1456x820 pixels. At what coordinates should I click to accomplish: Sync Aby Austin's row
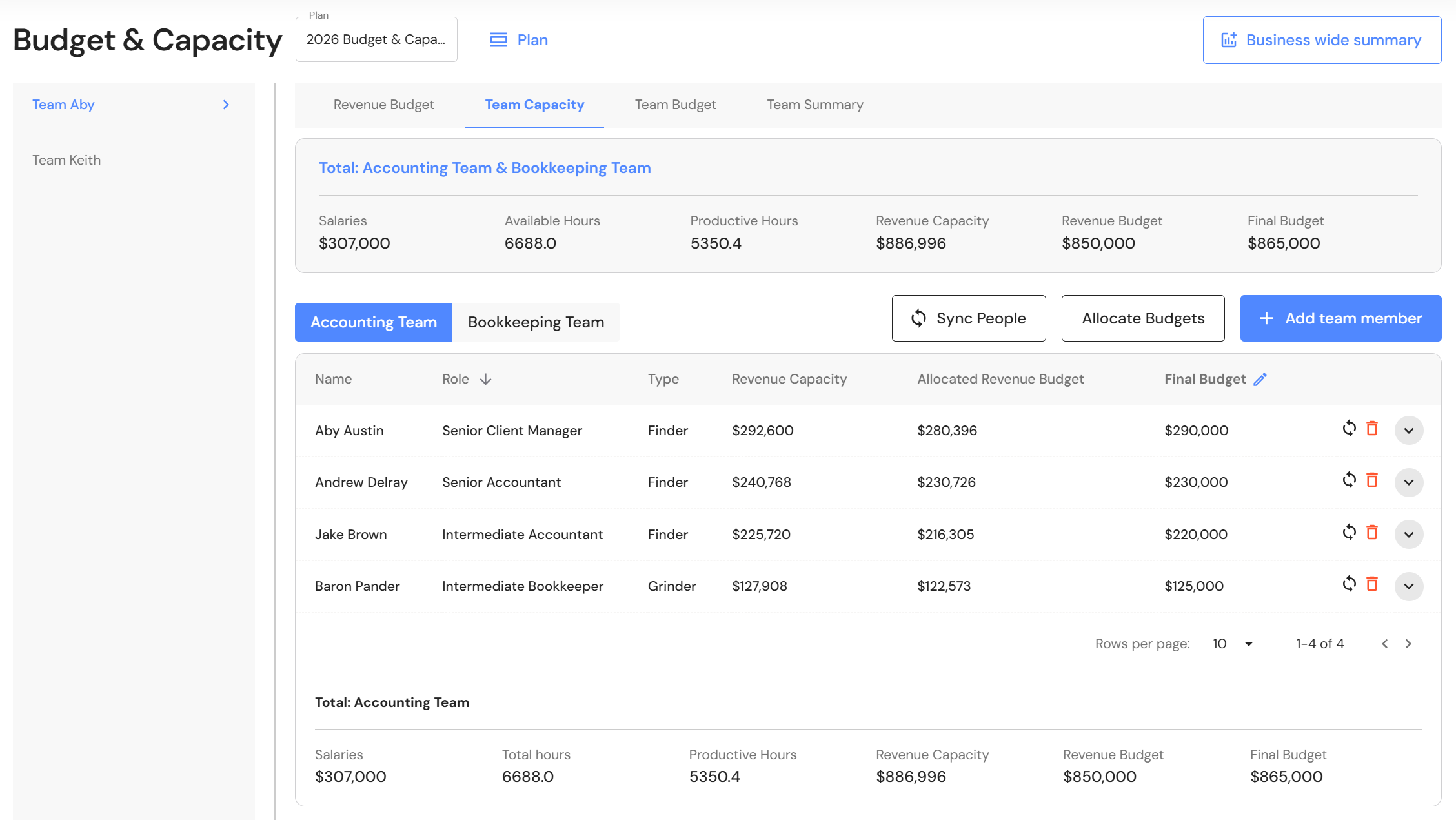point(1349,429)
